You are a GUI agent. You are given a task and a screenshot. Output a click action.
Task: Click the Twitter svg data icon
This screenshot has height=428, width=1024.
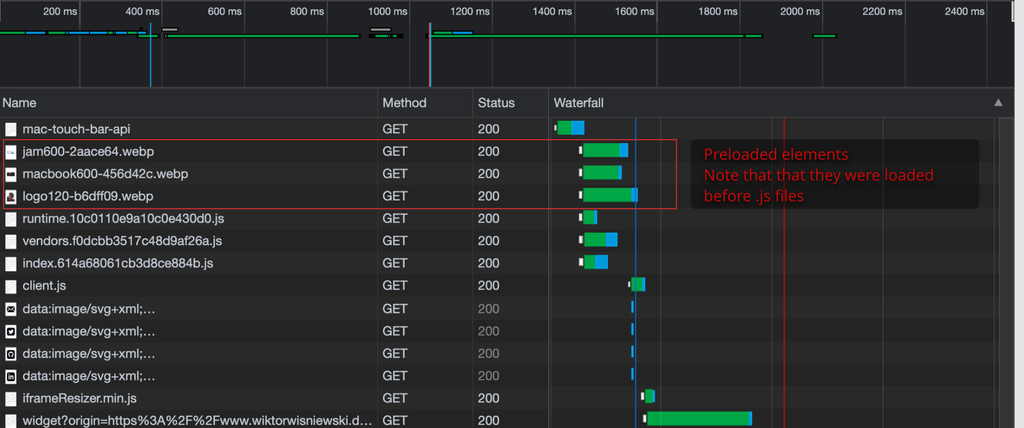(10, 331)
